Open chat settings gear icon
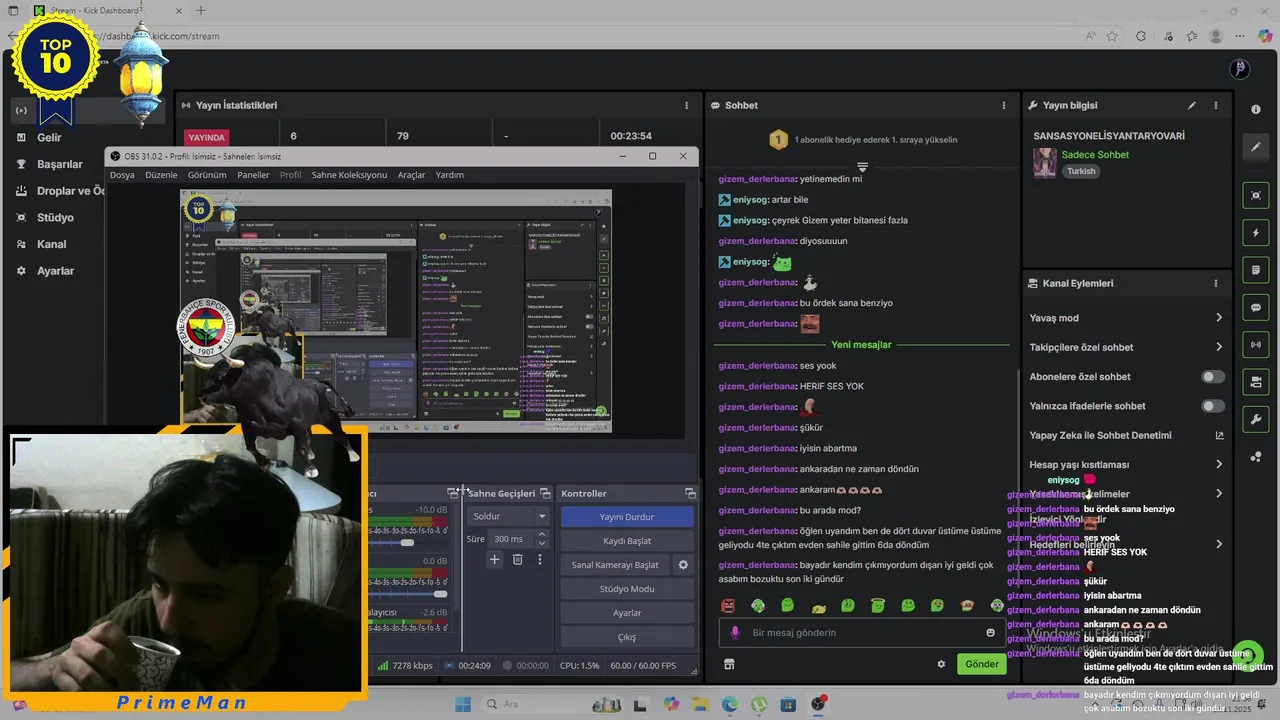Screen dimensions: 1280x720 [x=941, y=664]
